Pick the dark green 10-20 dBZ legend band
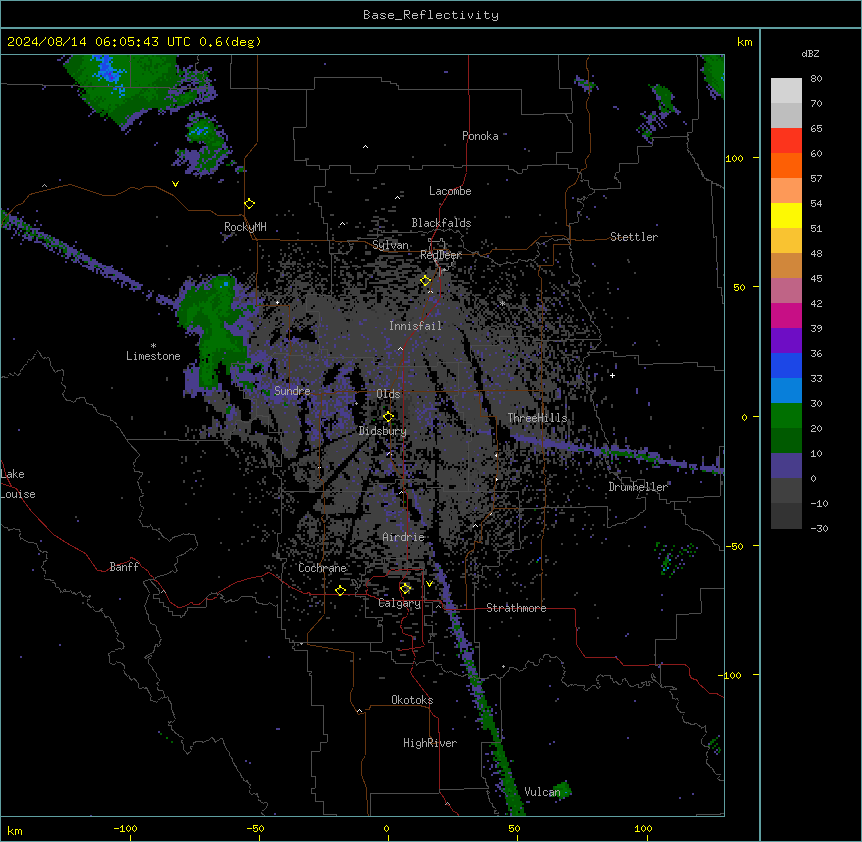862x842 pixels. coord(786,441)
